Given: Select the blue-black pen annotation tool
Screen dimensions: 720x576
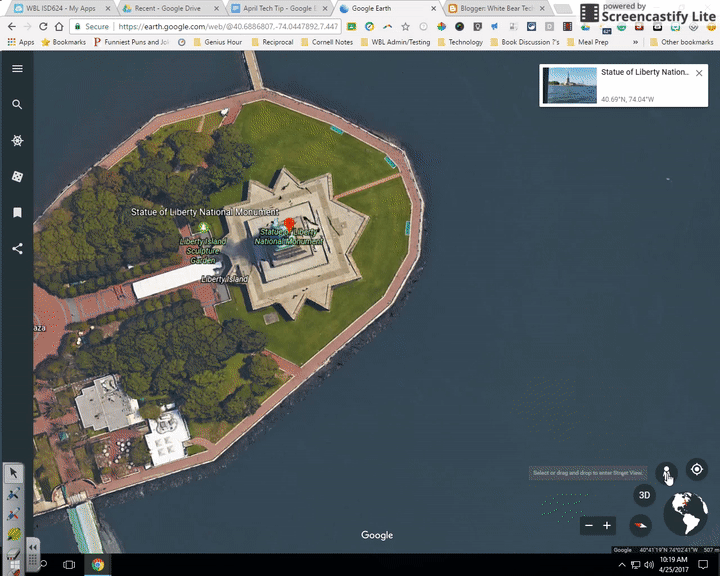Looking at the screenshot, I should pos(13,494).
